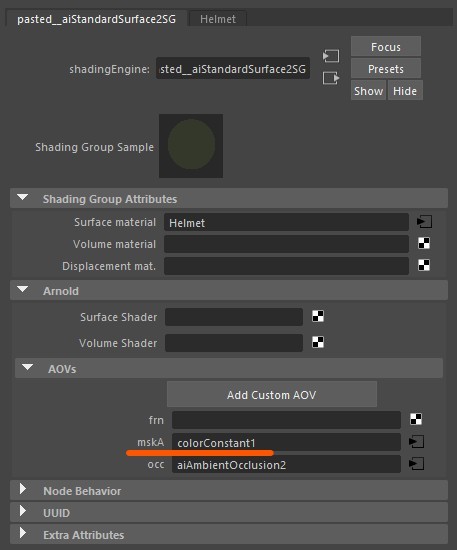Open aiAmbientOcclusion2 via occ connection icon

click(x=416, y=464)
